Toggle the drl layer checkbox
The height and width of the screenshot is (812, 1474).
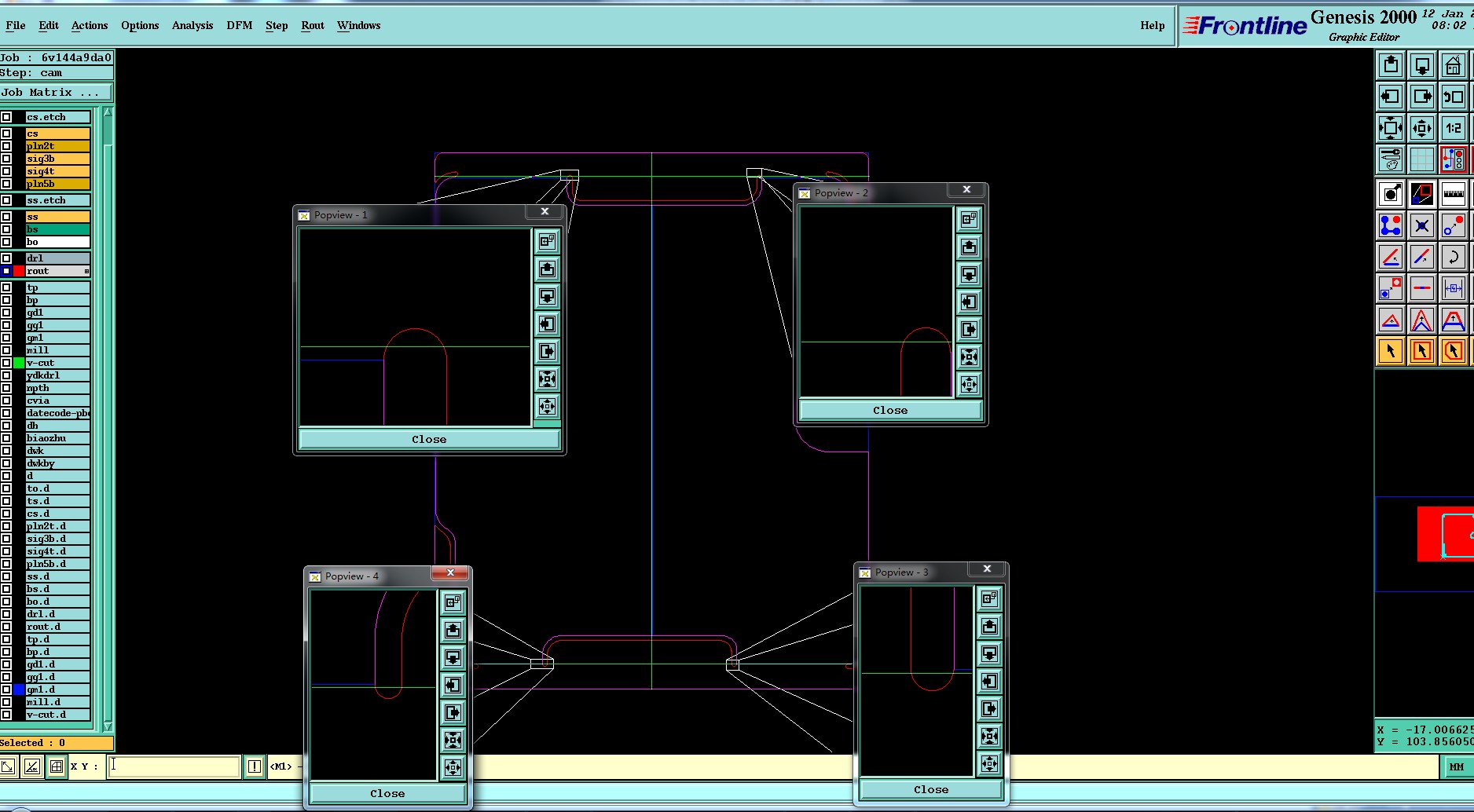[6, 258]
